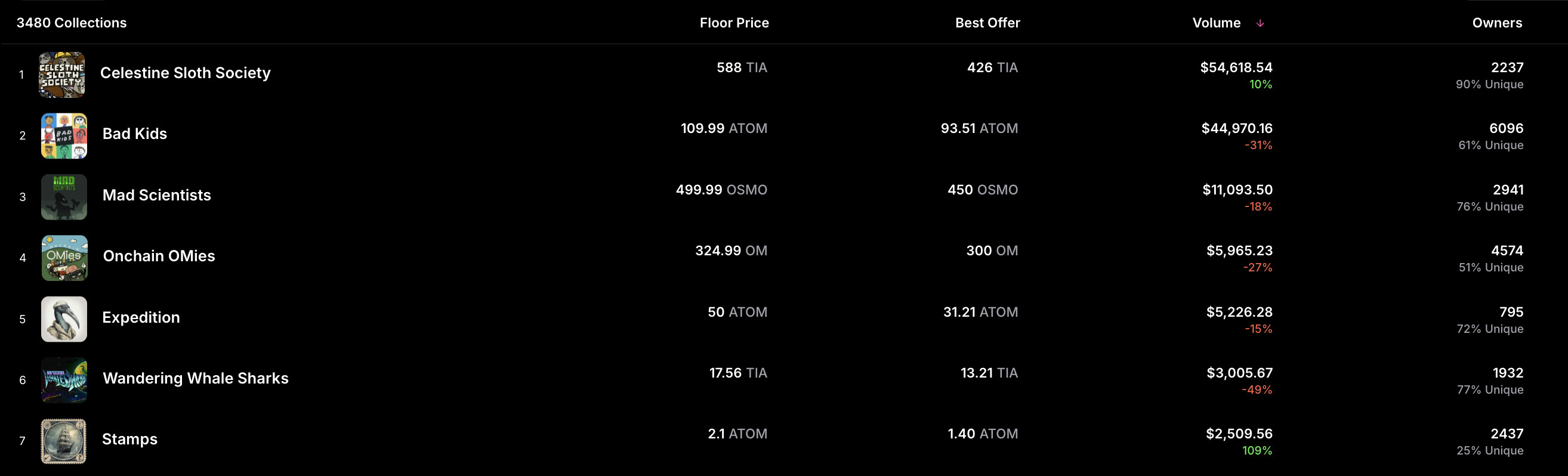Select the Stamps ship collection thumbnail
This screenshot has height=476, width=1568.
[x=64, y=441]
